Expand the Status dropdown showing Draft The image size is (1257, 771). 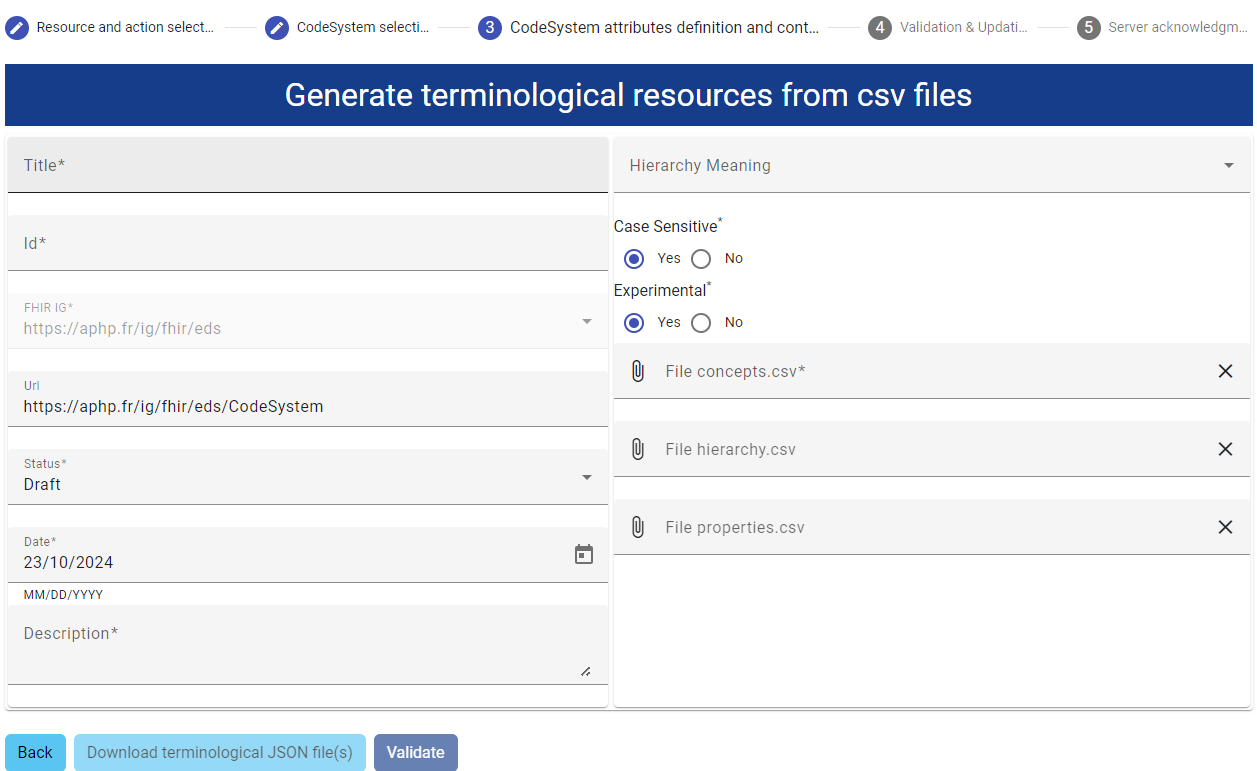587,477
